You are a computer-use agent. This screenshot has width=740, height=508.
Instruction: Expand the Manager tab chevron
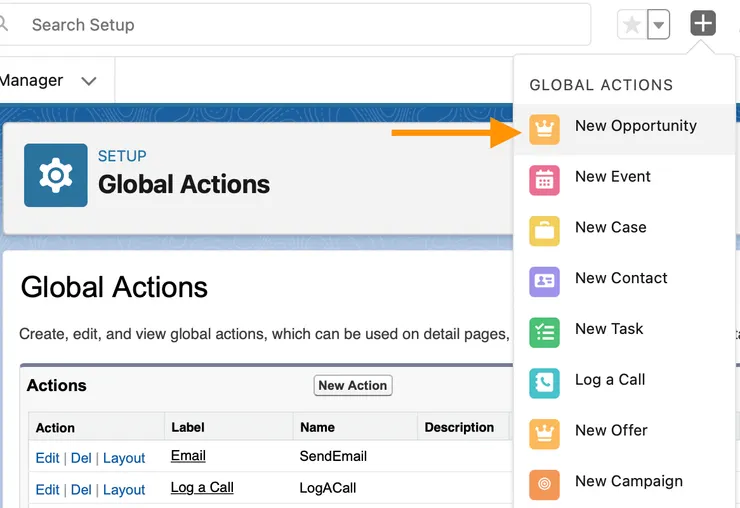(89, 81)
